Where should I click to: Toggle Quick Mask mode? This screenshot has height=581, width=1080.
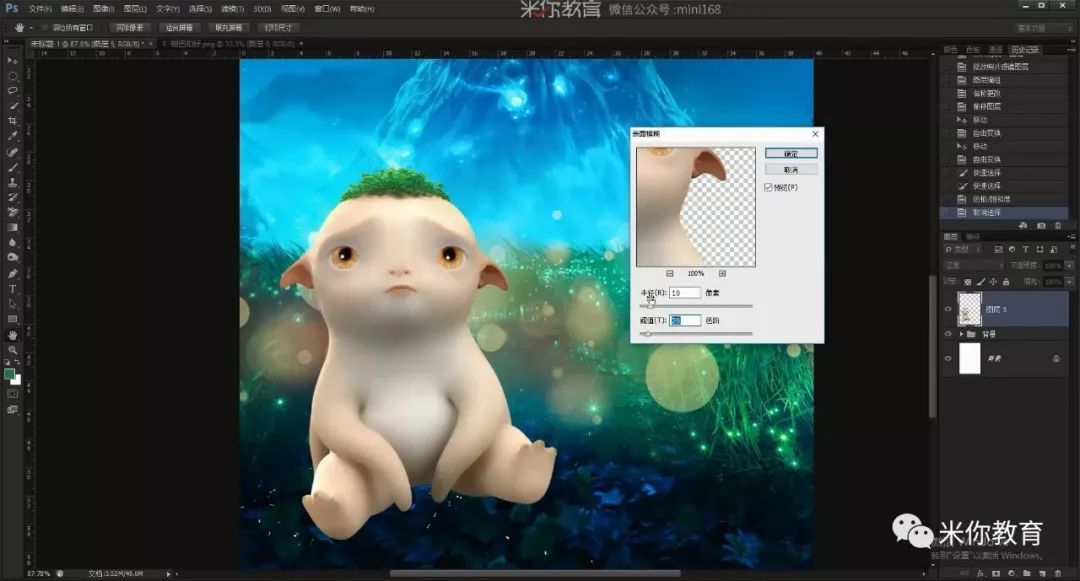tap(12, 394)
